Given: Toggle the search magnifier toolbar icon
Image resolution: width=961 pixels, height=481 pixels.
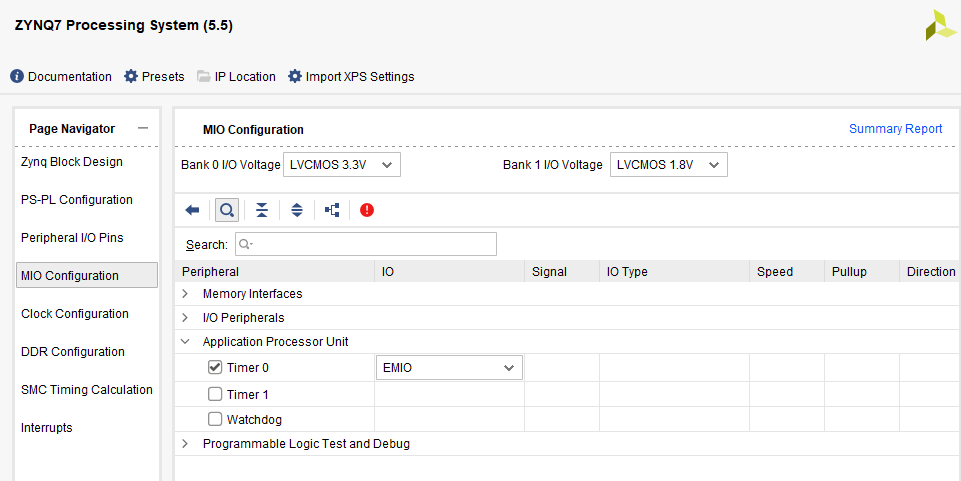Looking at the screenshot, I should (x=227, y=210).
